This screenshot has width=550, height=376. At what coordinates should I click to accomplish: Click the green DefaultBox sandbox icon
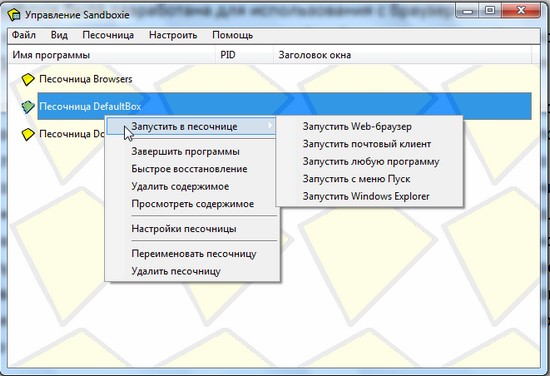[28, 107]
